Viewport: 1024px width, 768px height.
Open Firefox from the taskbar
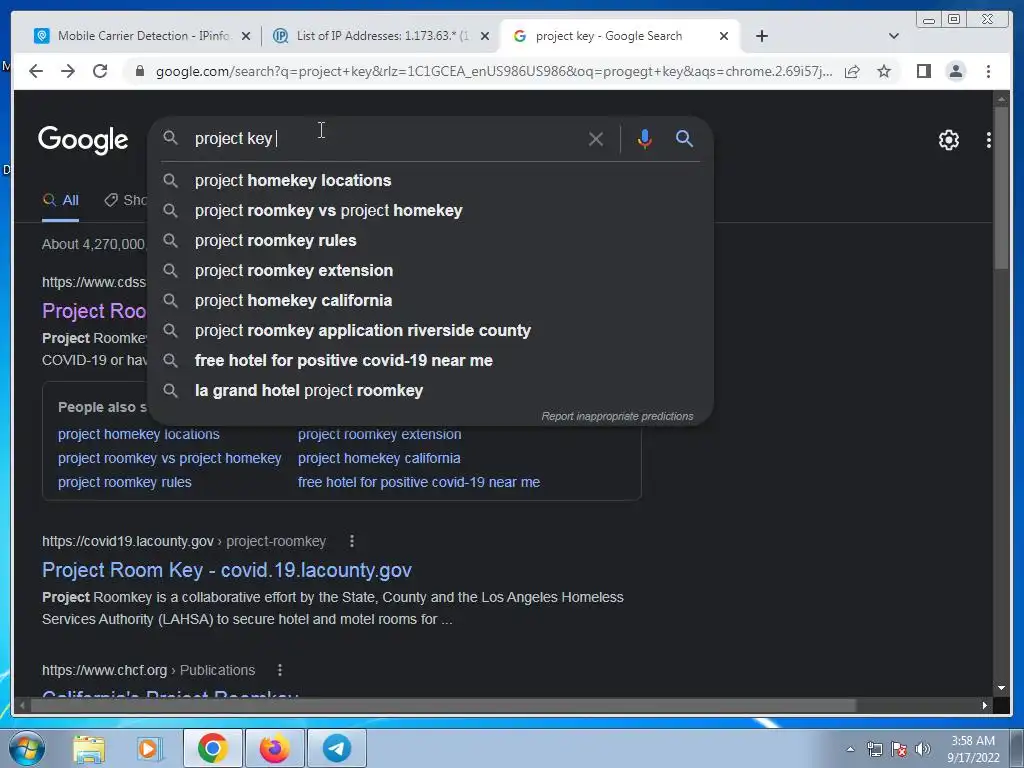274,748
